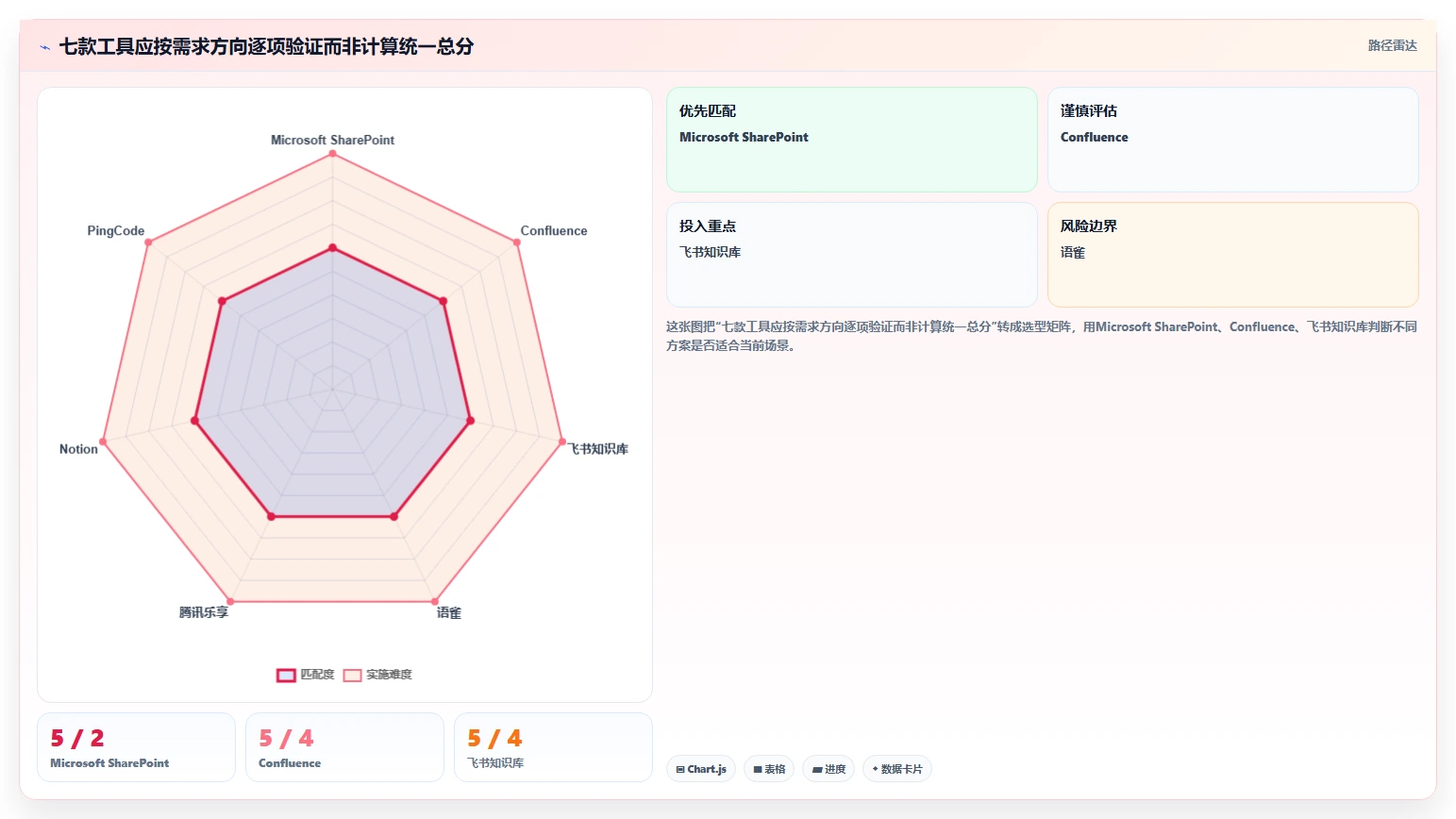Click the Microsoft SharePoint radar axis label
Screen dimensions: 1456x819
point(332,140)
